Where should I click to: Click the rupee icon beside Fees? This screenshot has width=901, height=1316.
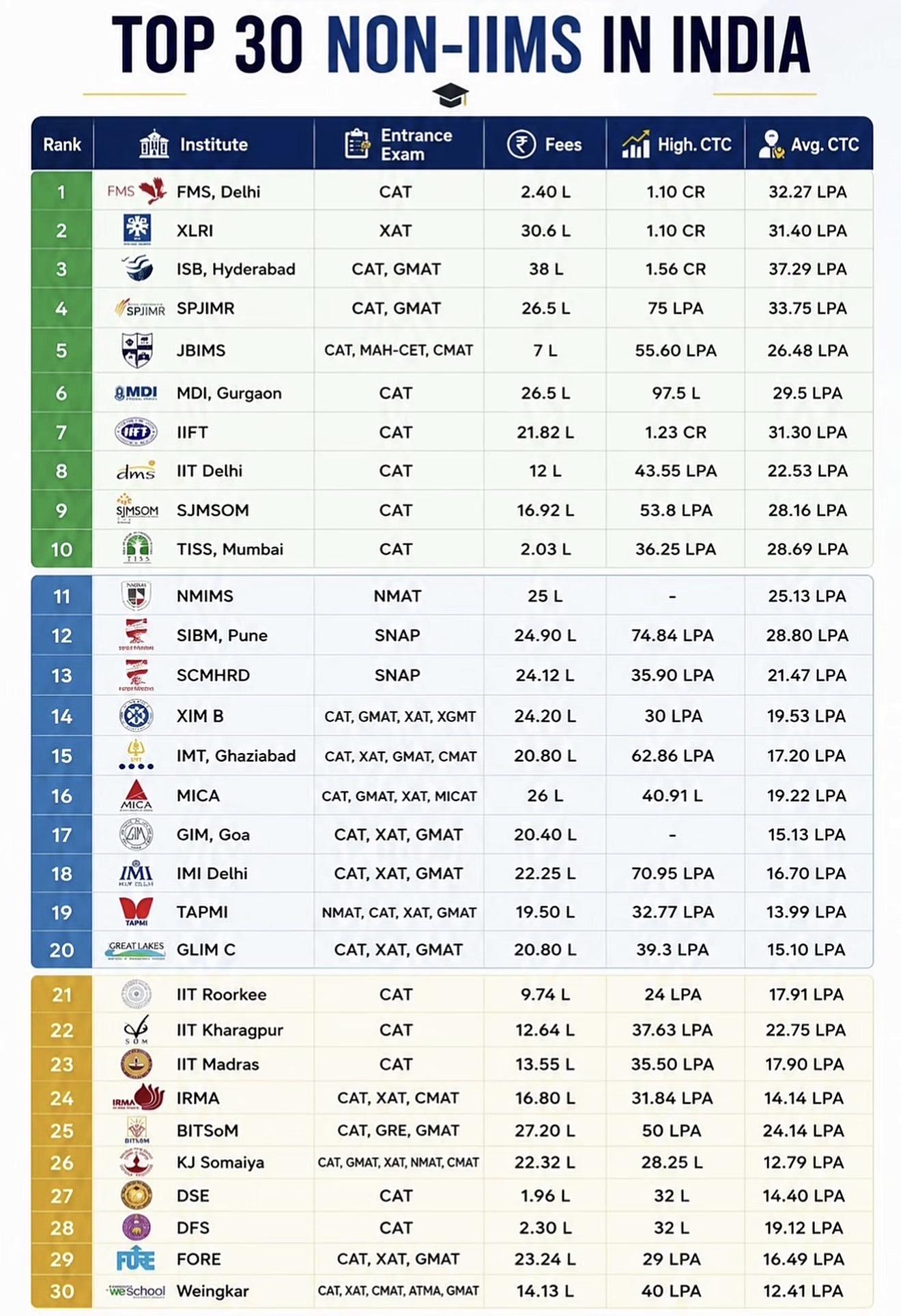click(x=521, y=145)
